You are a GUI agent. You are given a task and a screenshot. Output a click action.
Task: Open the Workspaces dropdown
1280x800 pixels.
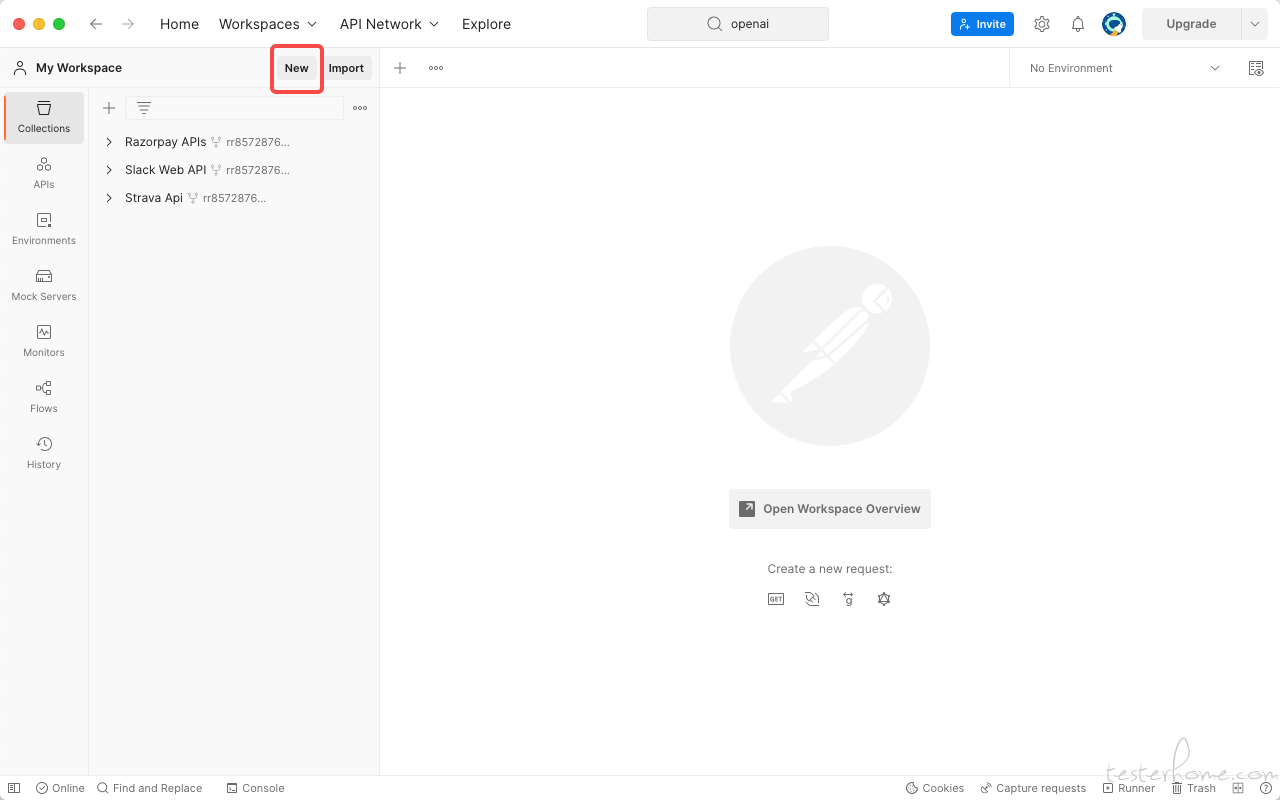[x=268, y=24]
